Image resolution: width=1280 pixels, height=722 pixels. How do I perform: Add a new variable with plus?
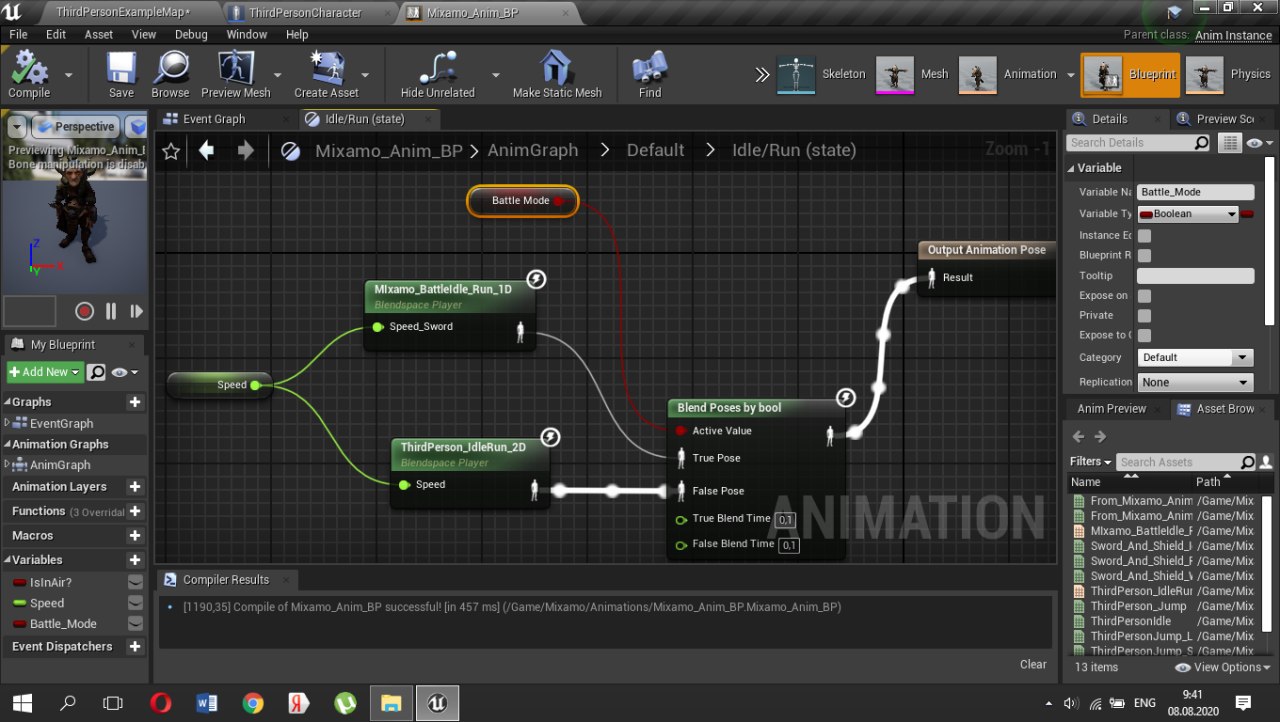coord(135,560)
